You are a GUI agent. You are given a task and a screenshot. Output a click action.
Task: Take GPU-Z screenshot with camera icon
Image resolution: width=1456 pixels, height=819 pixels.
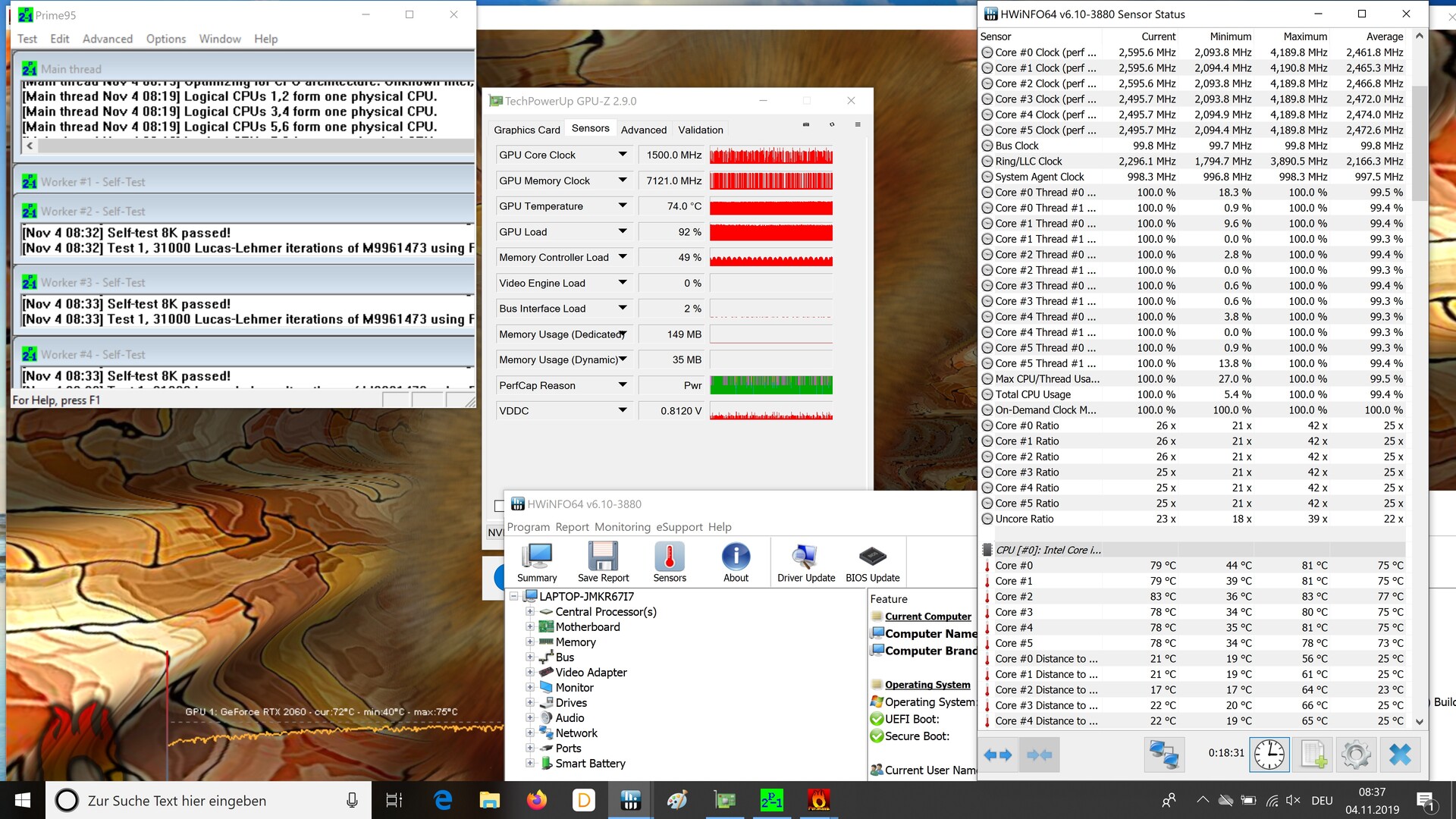tap(806, 124)
